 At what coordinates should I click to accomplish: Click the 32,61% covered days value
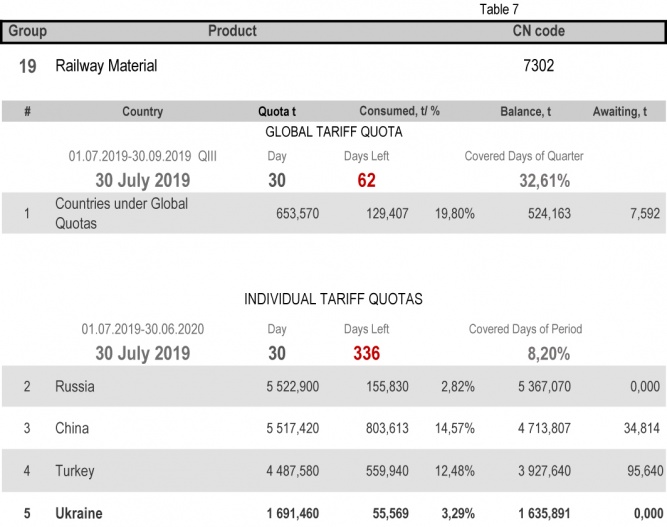tap(544, 181)
